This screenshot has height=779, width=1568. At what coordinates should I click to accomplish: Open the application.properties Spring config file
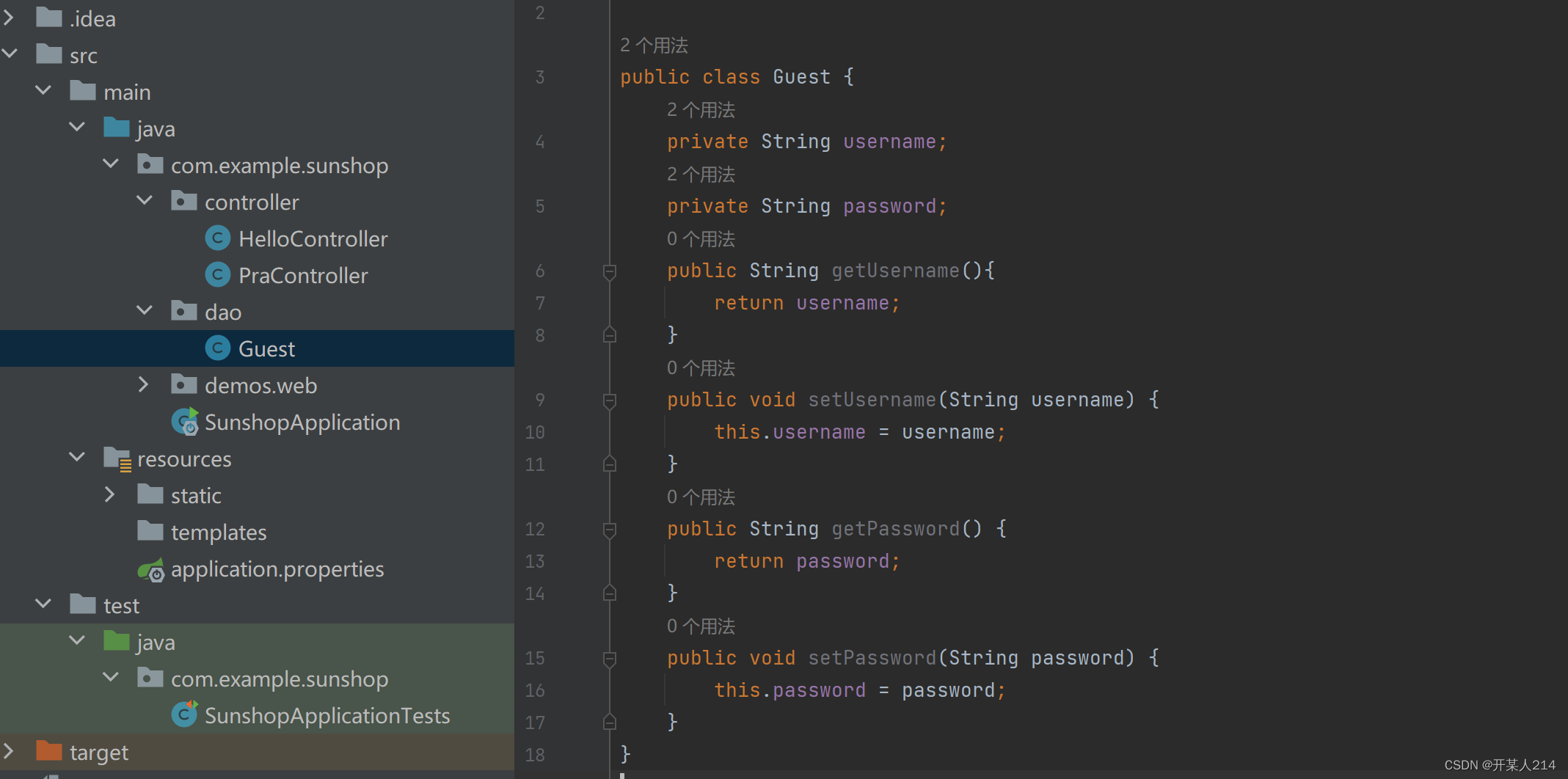tap(277, 568)
